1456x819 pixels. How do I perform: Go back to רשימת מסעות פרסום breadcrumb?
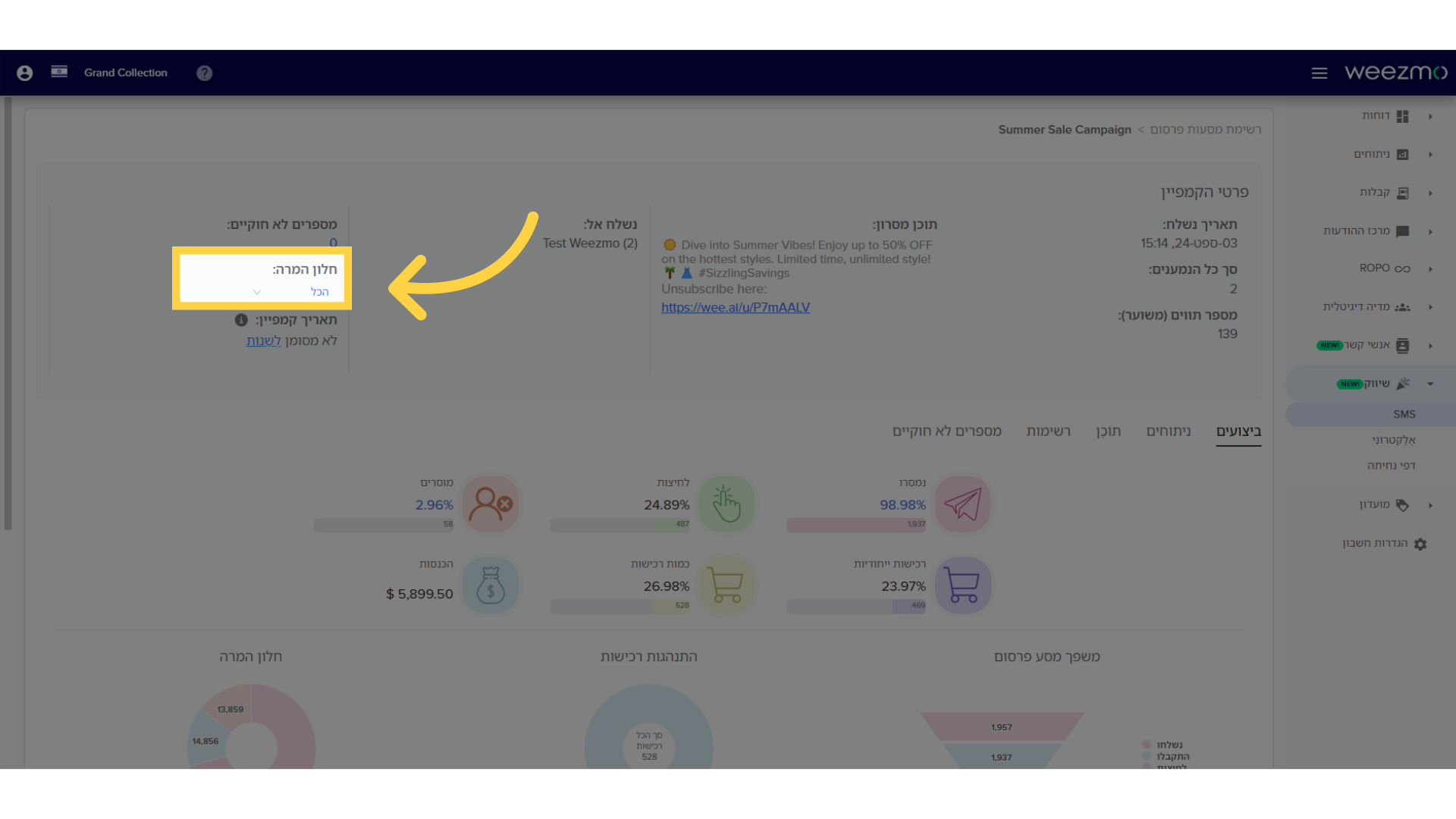pos(1206,130)
